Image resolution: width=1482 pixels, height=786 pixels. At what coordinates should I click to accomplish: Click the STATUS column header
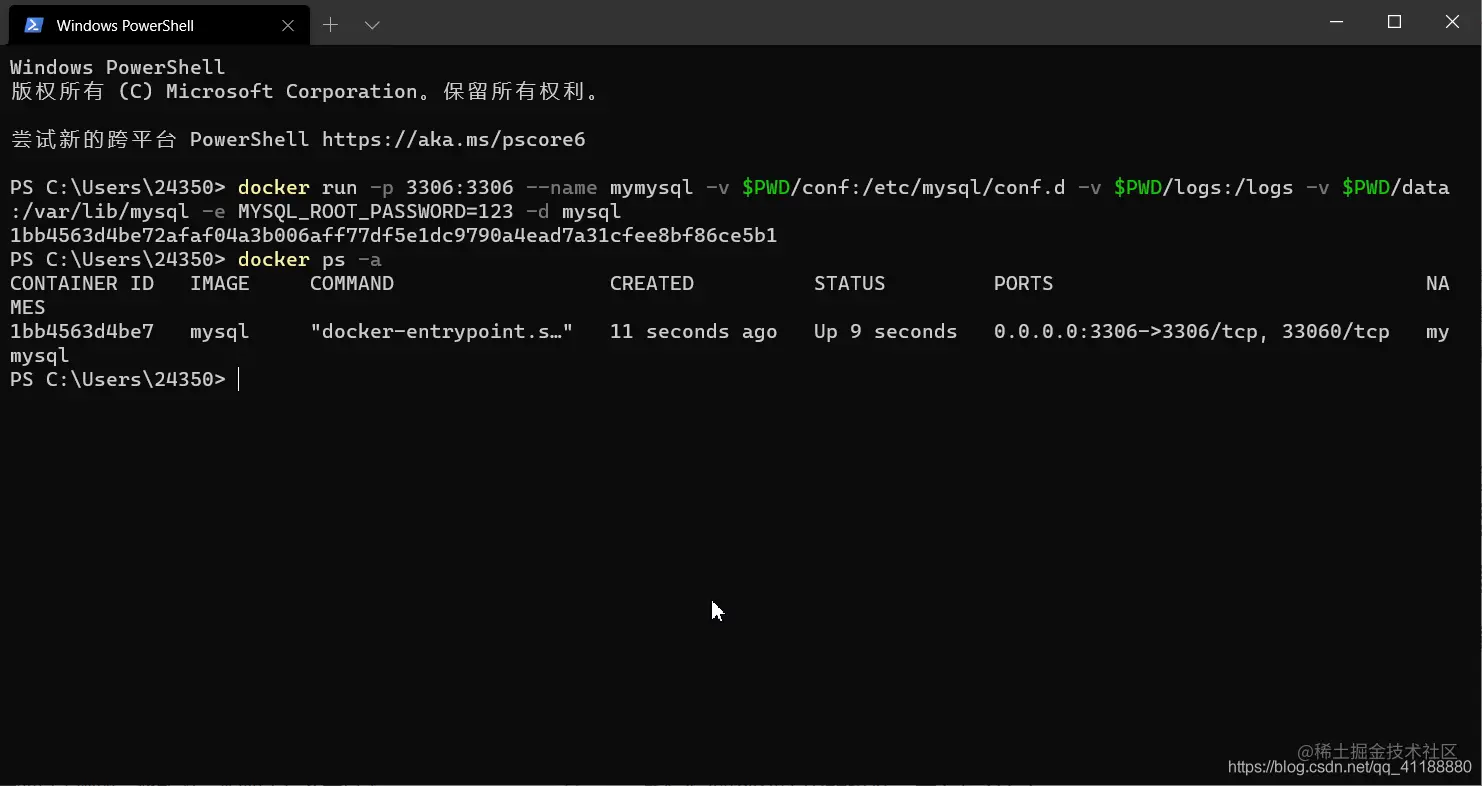click(850, 284)
